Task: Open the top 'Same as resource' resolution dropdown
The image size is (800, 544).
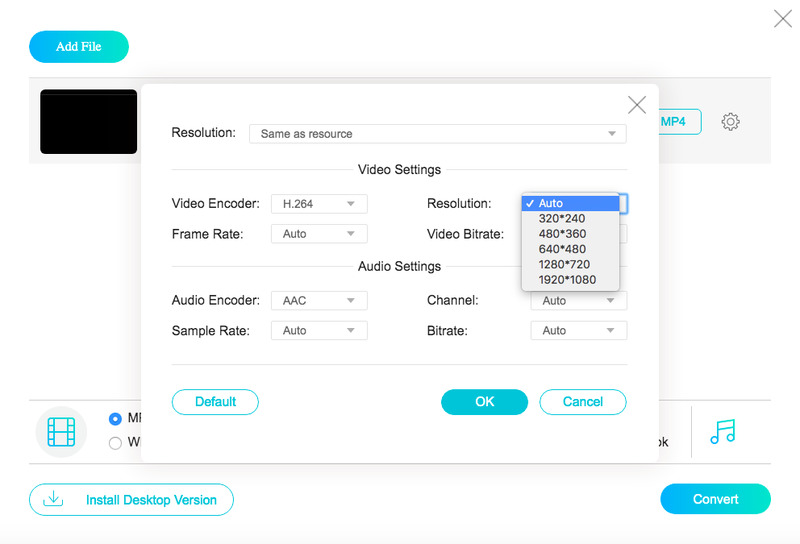Action: coord(437,134)
